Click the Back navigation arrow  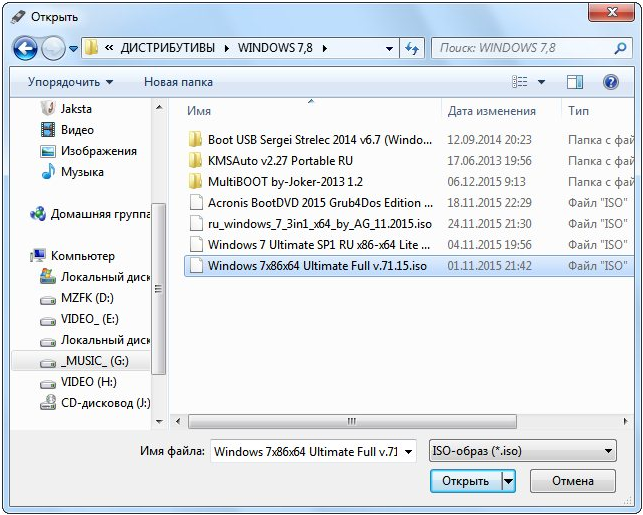[x=25, y=49]
